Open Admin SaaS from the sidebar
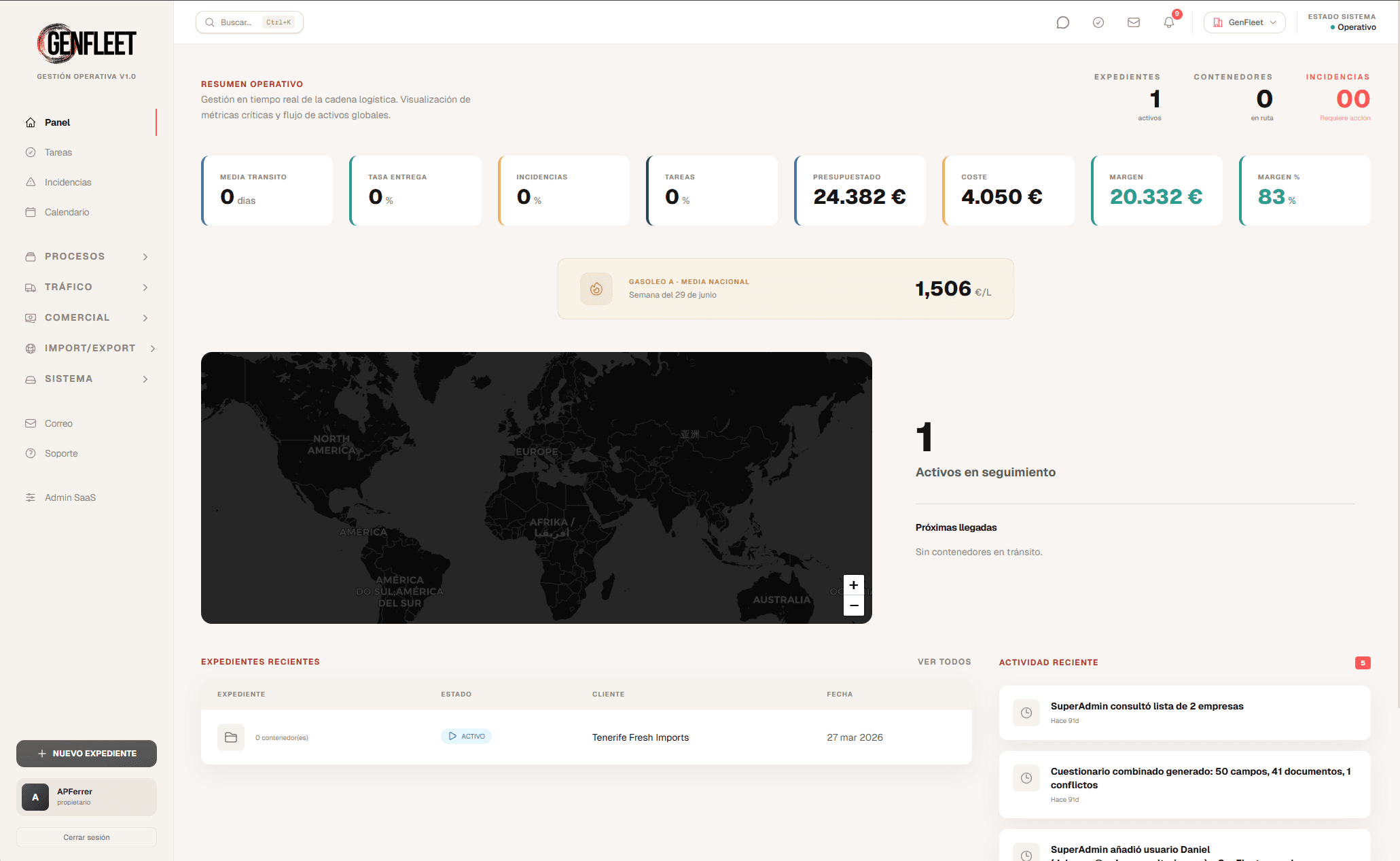Screen dimensions: 1400x861 tap(86, 497)
